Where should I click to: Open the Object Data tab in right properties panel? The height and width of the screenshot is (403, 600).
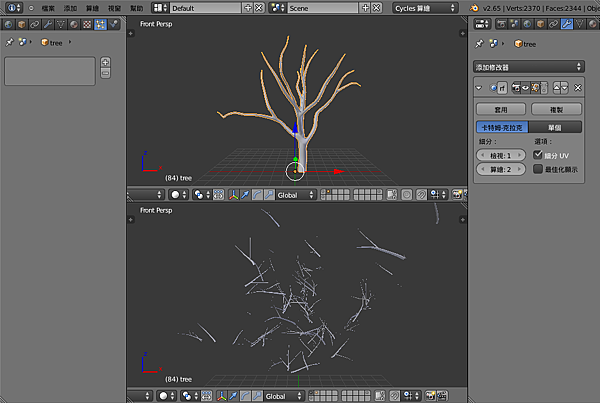click(580, 24)
